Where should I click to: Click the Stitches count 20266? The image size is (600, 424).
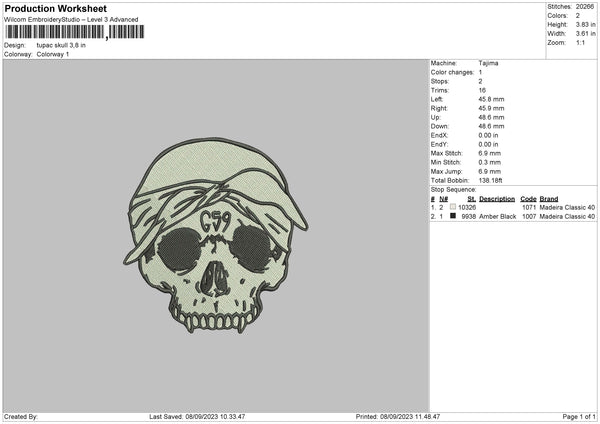[x=585, y=7]
